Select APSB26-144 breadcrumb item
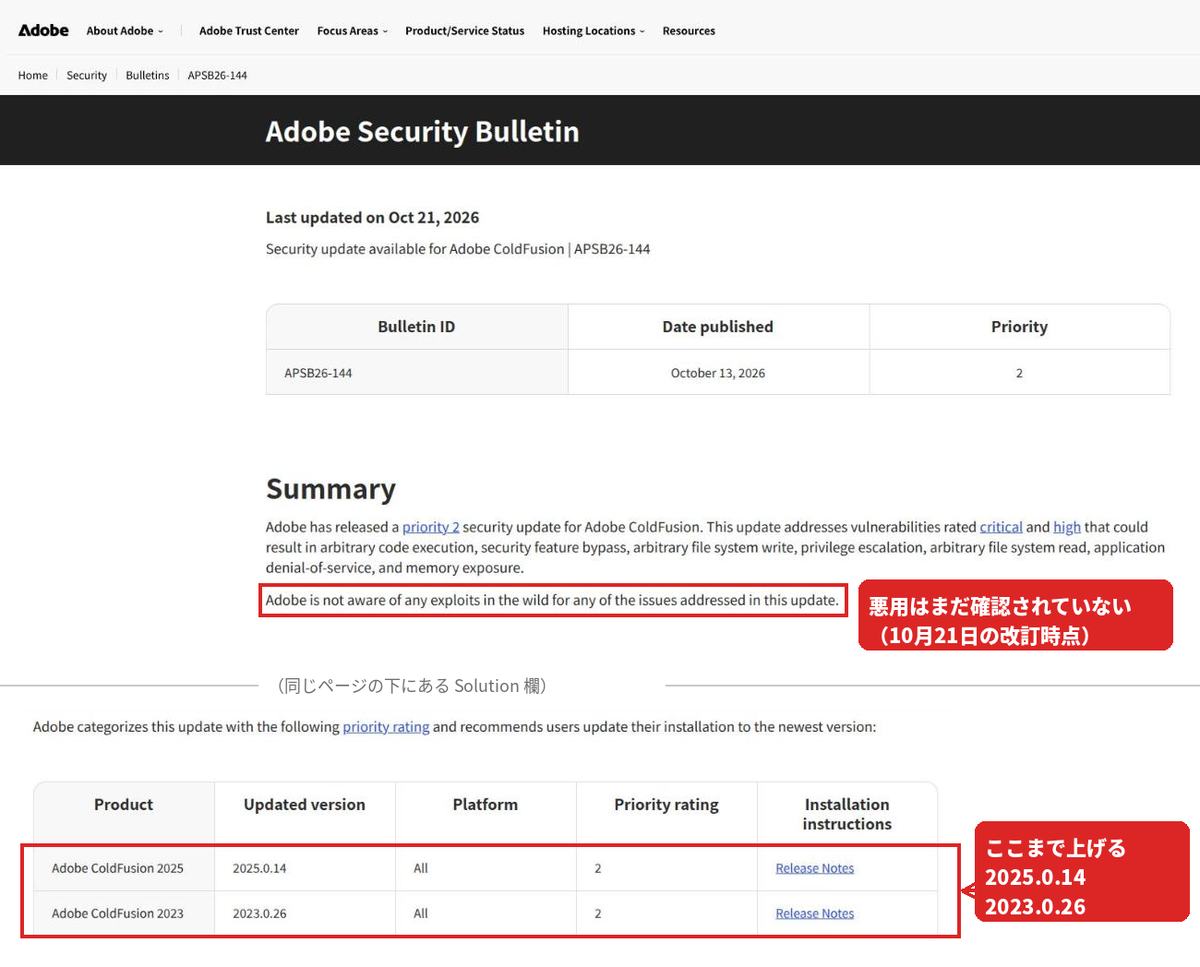Screen dimensions: 1200x967 217,75
